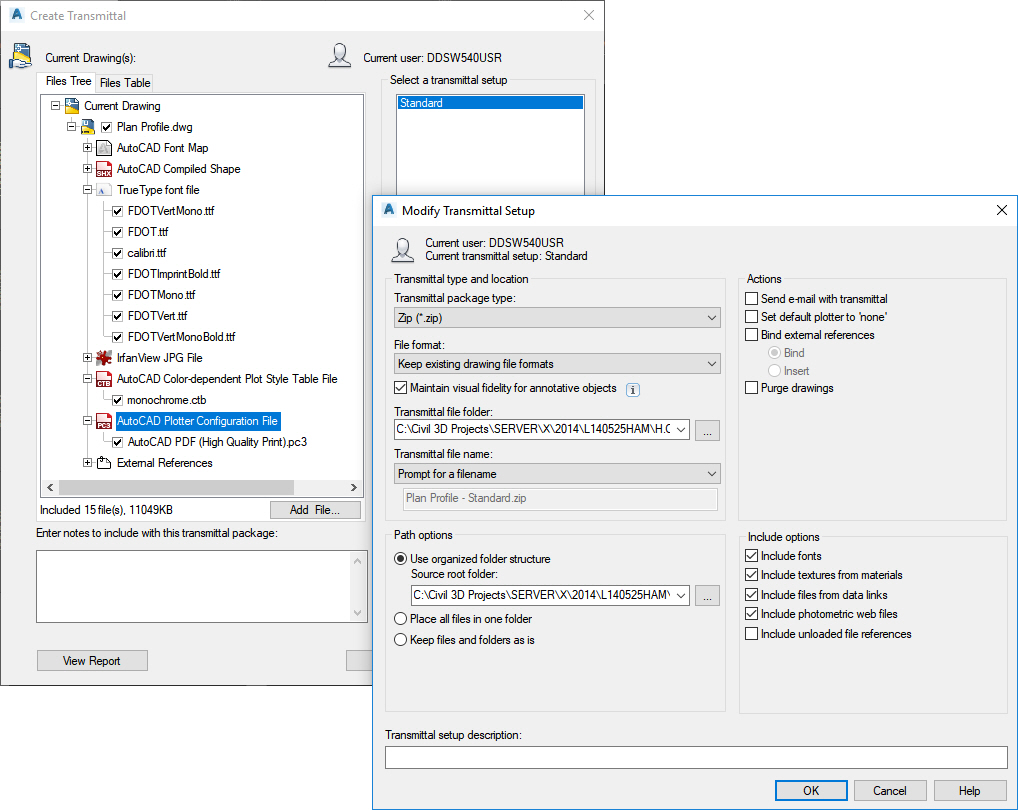
Task: Select Place all files in one folder
Action: [401, 619]
